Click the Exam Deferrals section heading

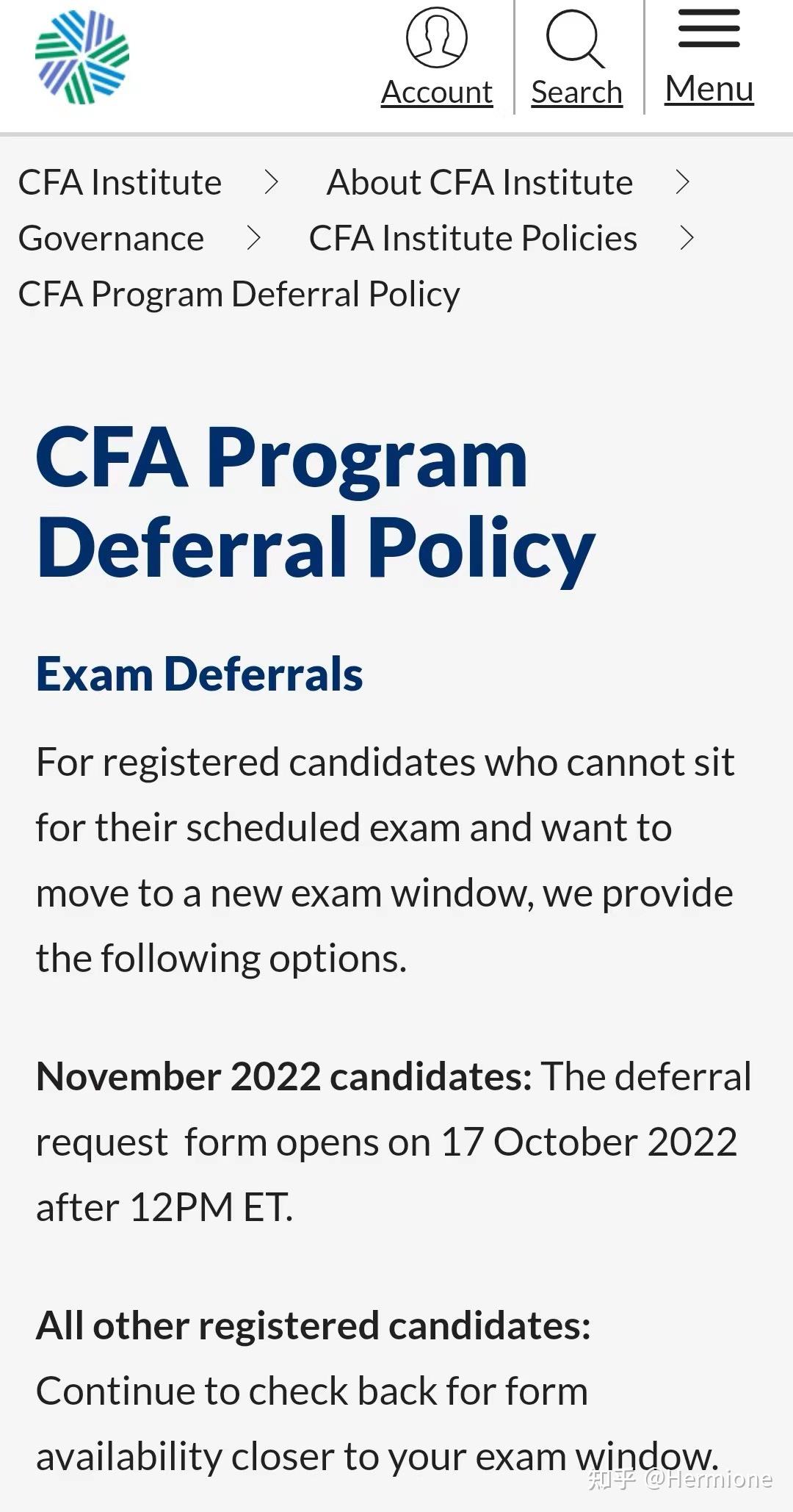click(199, 674)
